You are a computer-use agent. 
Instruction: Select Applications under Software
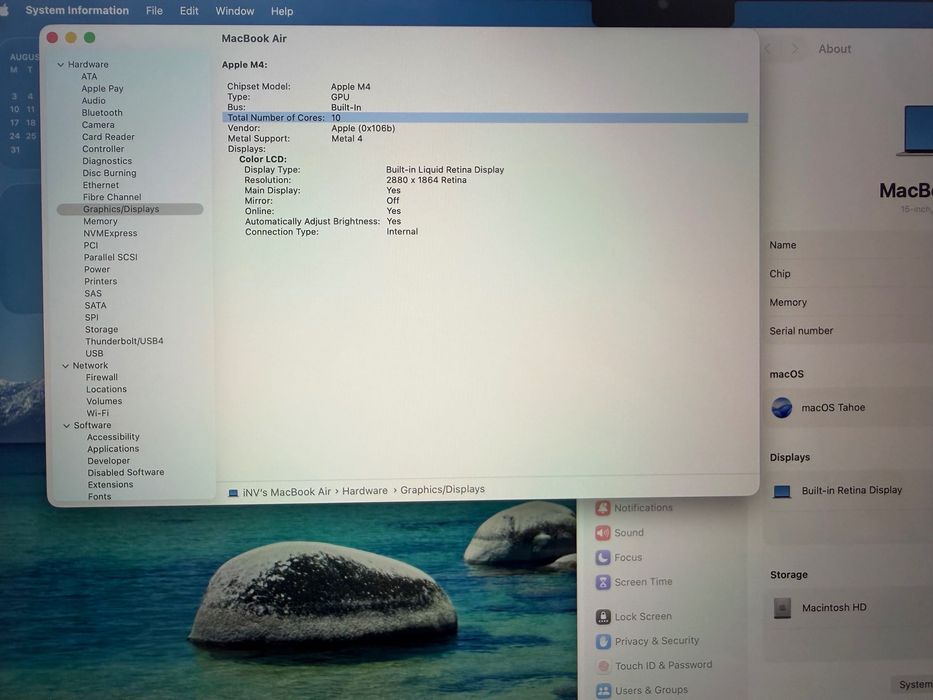click(x=113, y=448)
